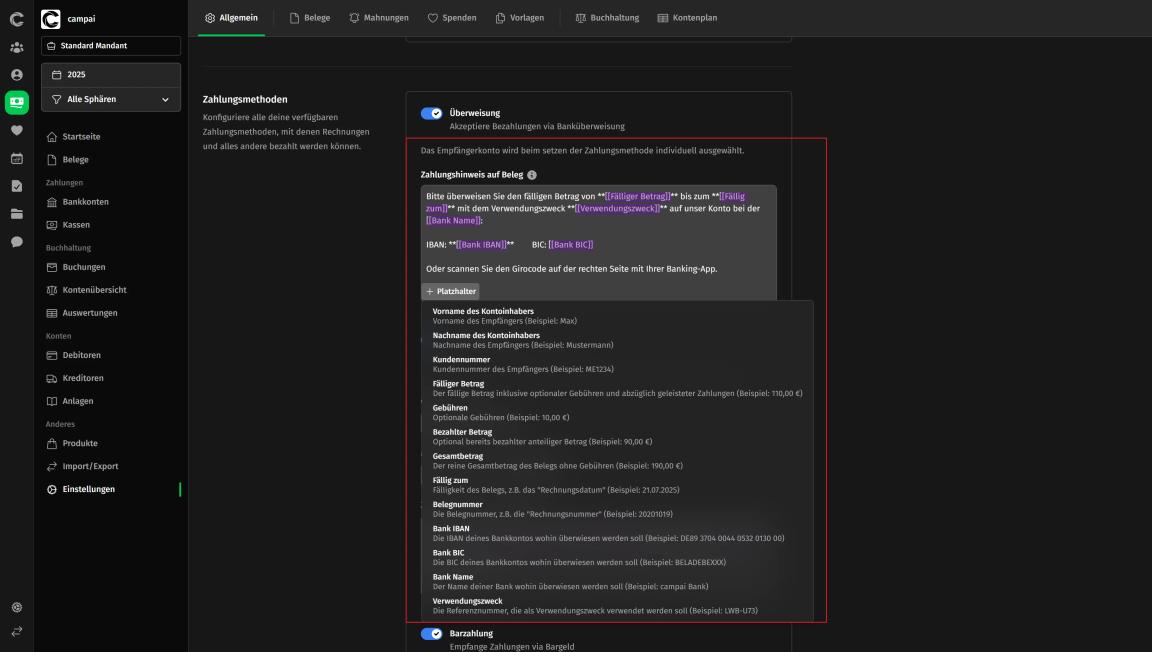Open the chat bubble icon in left rail
The width and height of the screenshot is (1152, 652).
[16, 242]
